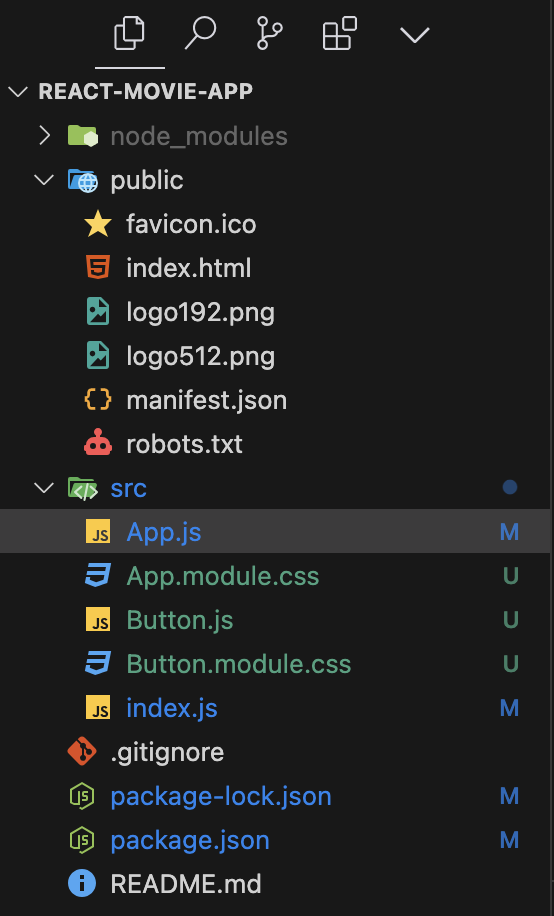Open App.module.css file

(x=223, y=577)
